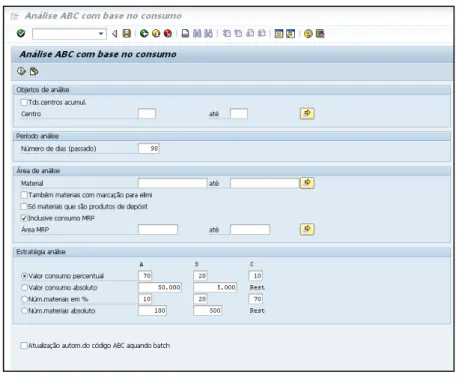Go to next page icon
The image size is (459, 384).
point(250,33)
